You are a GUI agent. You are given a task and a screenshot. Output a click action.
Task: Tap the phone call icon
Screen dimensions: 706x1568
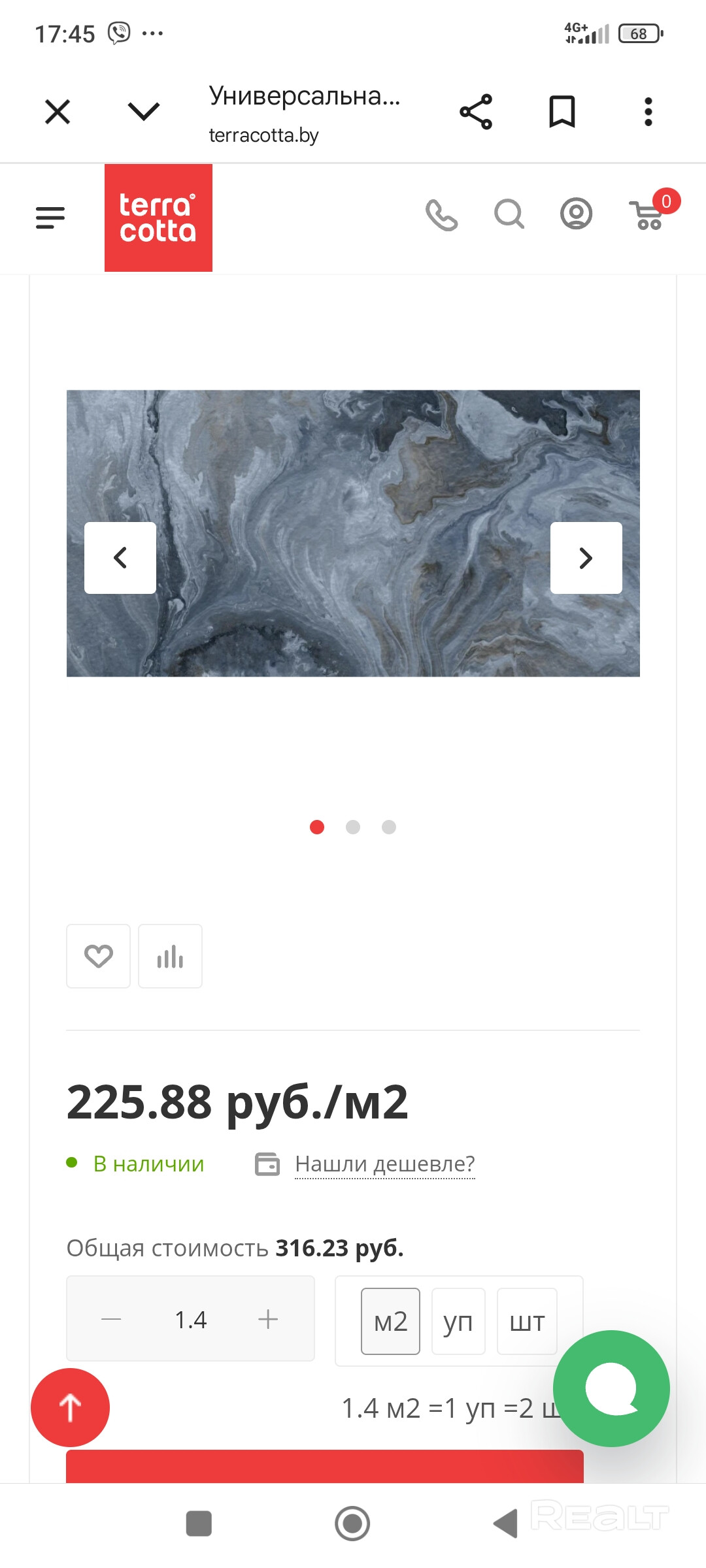[442, 215]
